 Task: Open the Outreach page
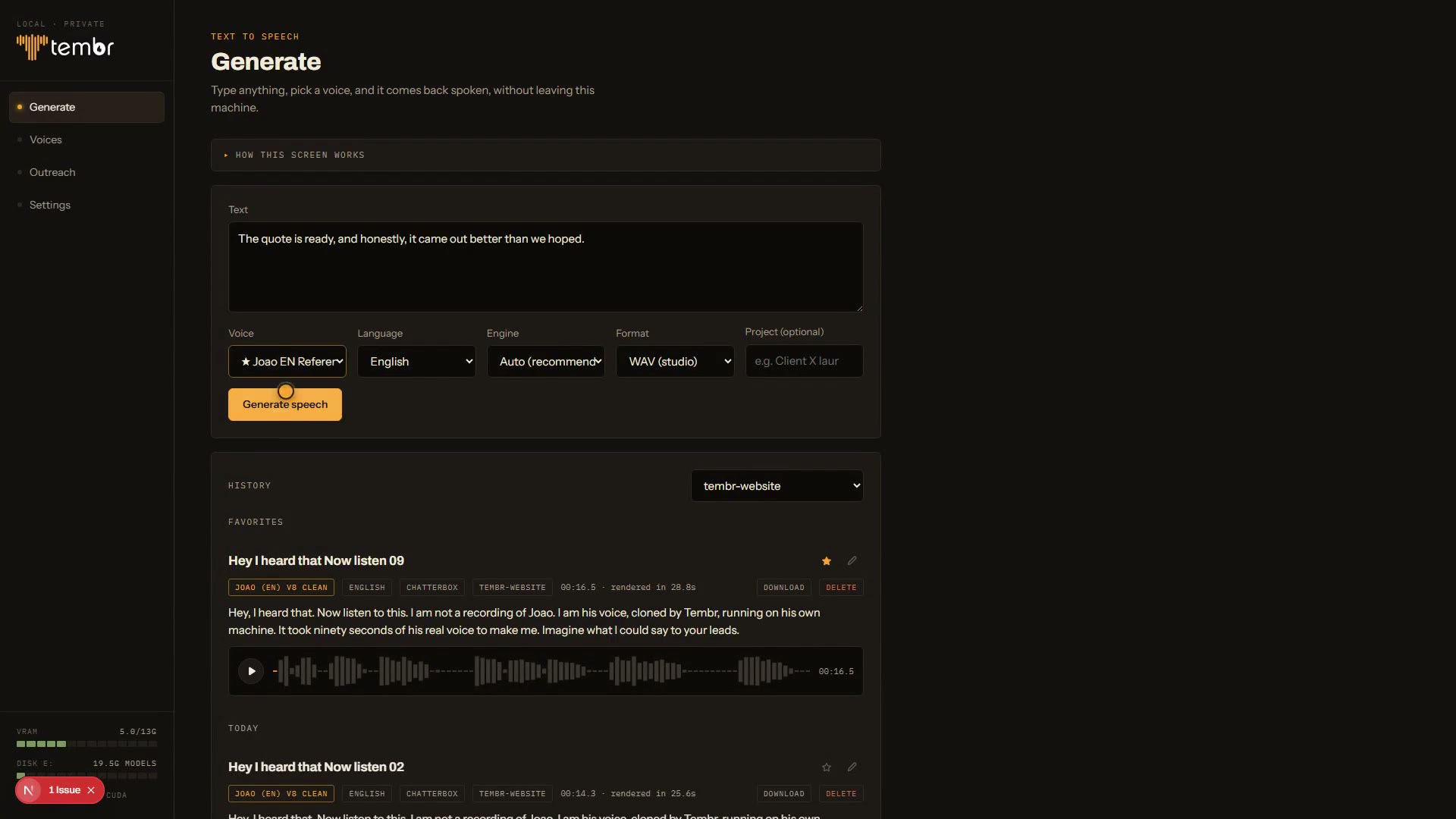(x=86, y=172)
